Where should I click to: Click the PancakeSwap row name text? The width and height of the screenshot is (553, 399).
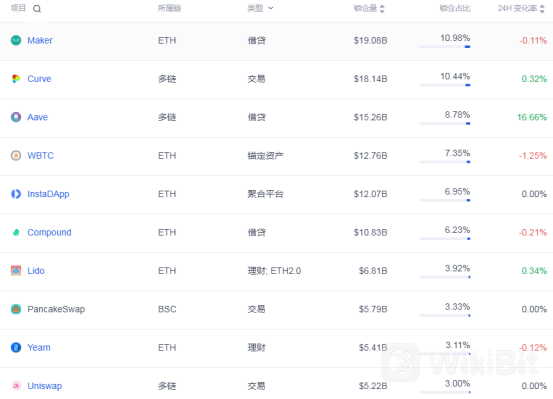click(56, 309)
